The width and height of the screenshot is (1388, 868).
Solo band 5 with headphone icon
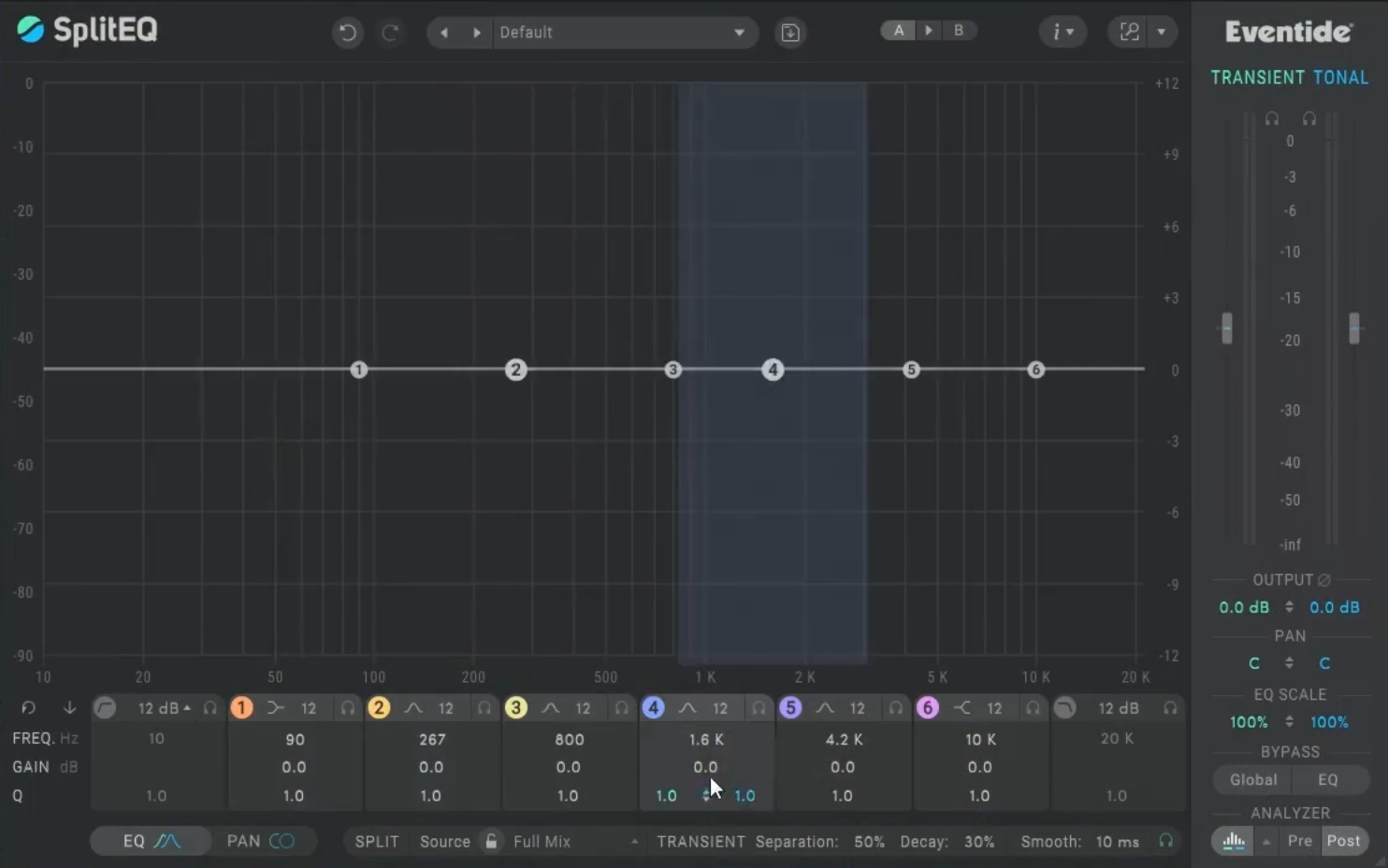pyautogui.click(x=896, y=708)
